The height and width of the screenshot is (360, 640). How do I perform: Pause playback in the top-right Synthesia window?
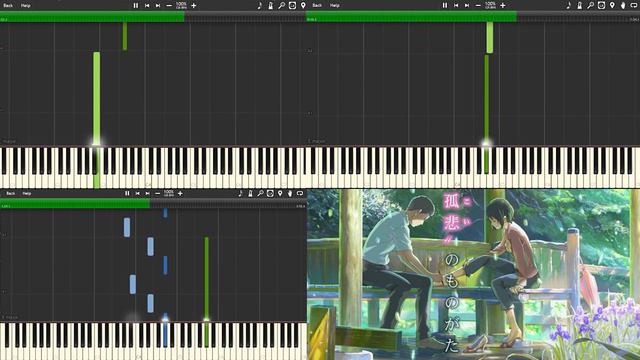445,6
